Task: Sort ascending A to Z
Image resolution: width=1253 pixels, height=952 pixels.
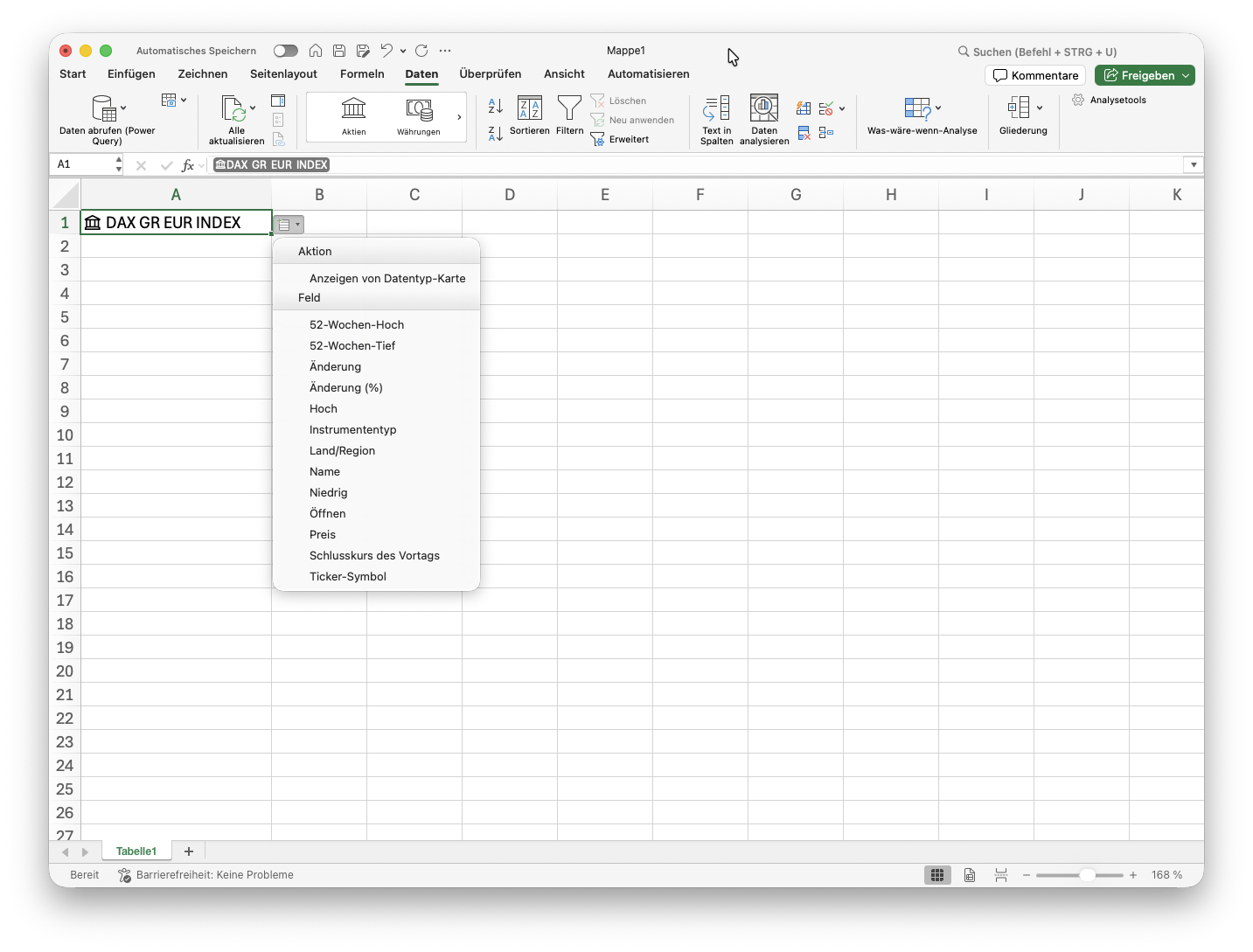Action: tap(496, 106)
